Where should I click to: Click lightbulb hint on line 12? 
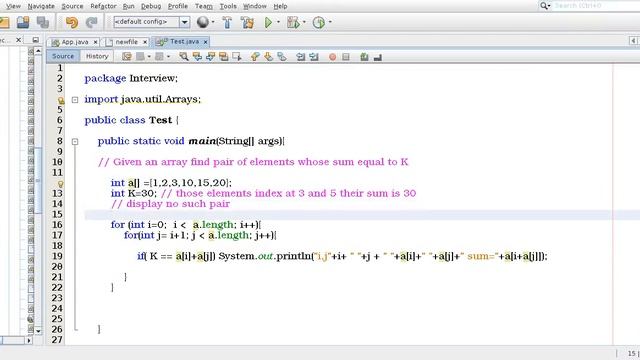60,184
